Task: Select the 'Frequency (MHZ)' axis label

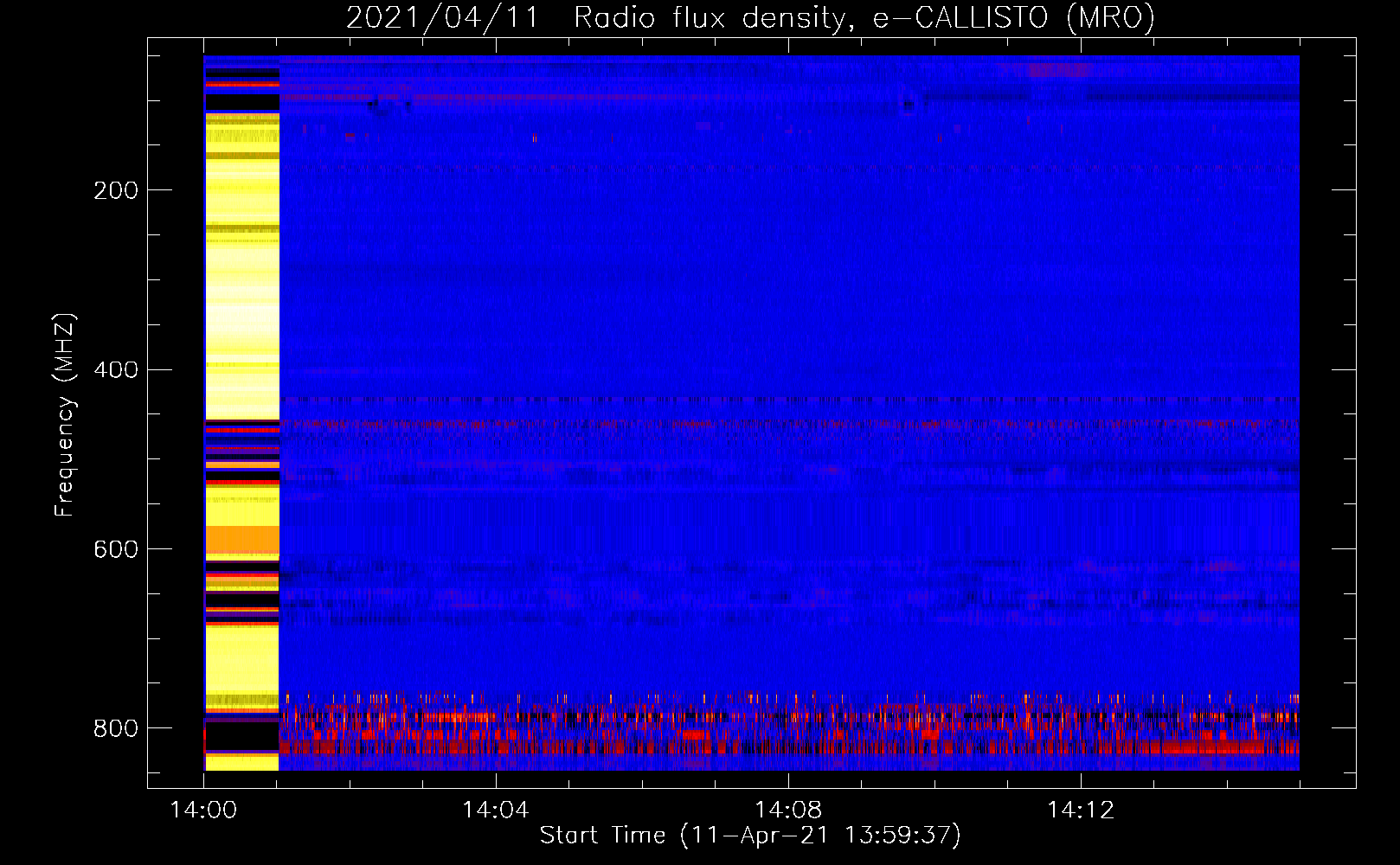Action: tap(65, 415)
